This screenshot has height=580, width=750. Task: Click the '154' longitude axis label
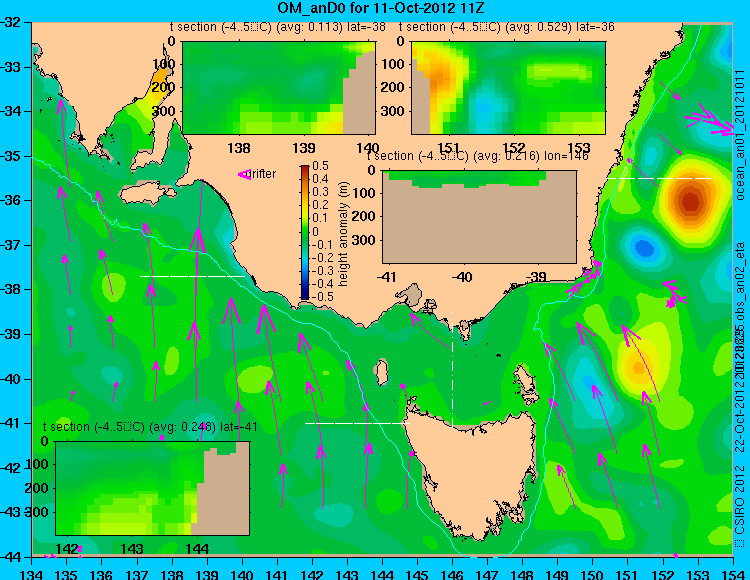pyautogui.click(x=732, y=574)
